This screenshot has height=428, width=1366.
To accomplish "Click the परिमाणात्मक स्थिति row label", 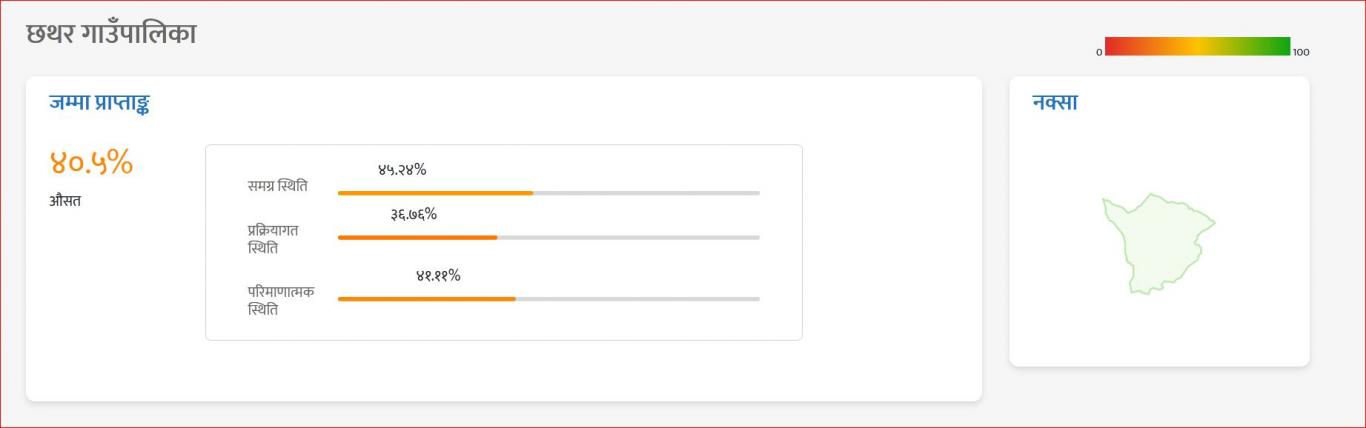I will coord(281,301).
